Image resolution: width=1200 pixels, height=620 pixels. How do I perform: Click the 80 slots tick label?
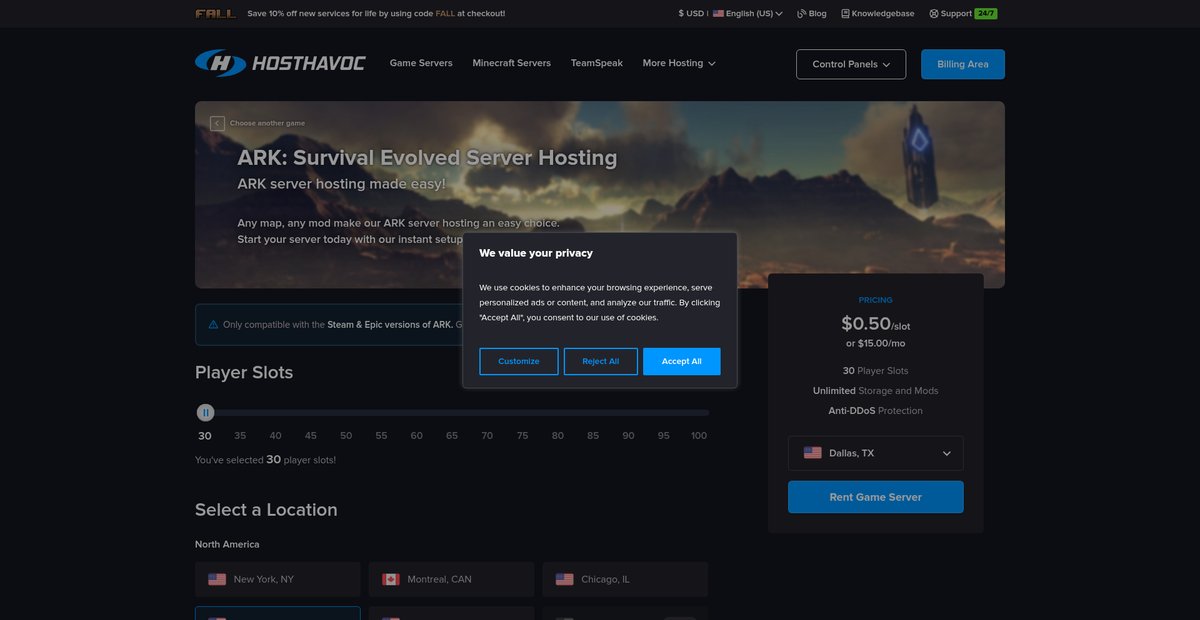tap(558, 436)
